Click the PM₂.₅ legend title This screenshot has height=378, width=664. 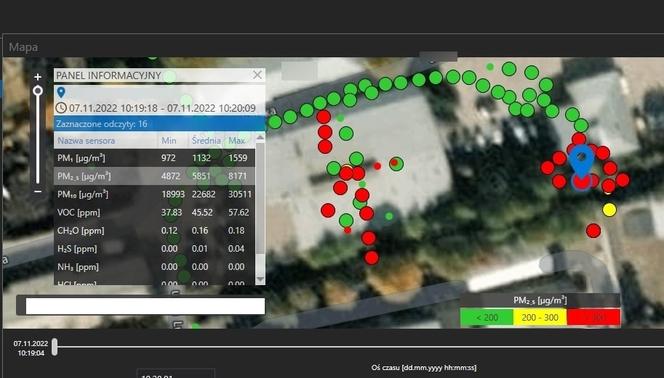click(x=540, y=301)
